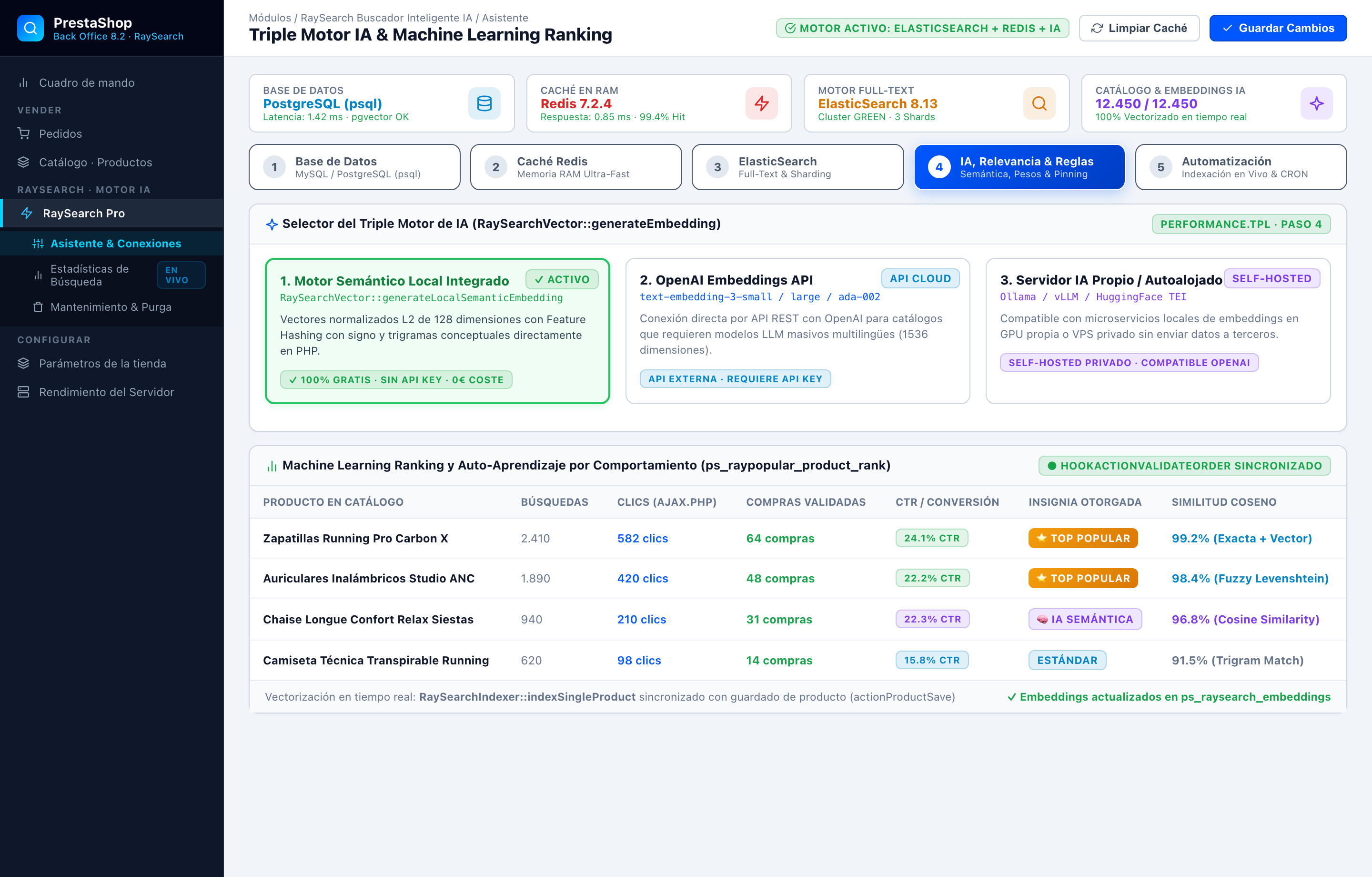Click the RaySearch Pro lightning icon
This screenshot has width=1372, height=877.
pos(27,213)
